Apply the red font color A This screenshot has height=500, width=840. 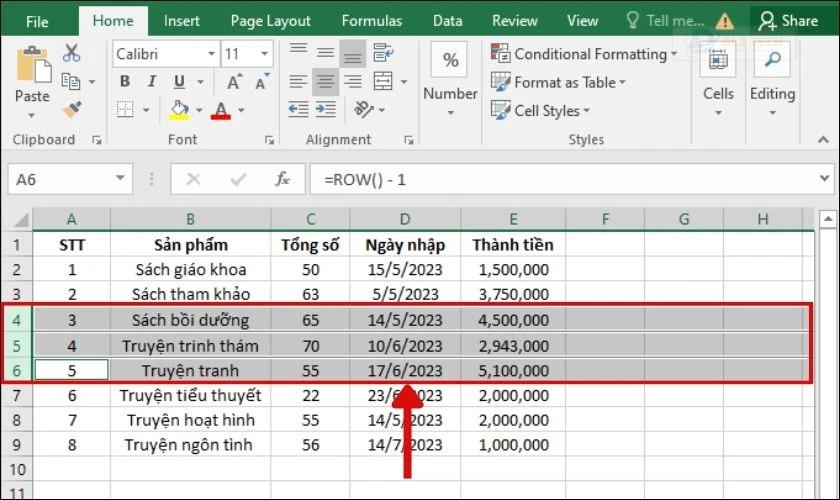click(x=221, y=110)
